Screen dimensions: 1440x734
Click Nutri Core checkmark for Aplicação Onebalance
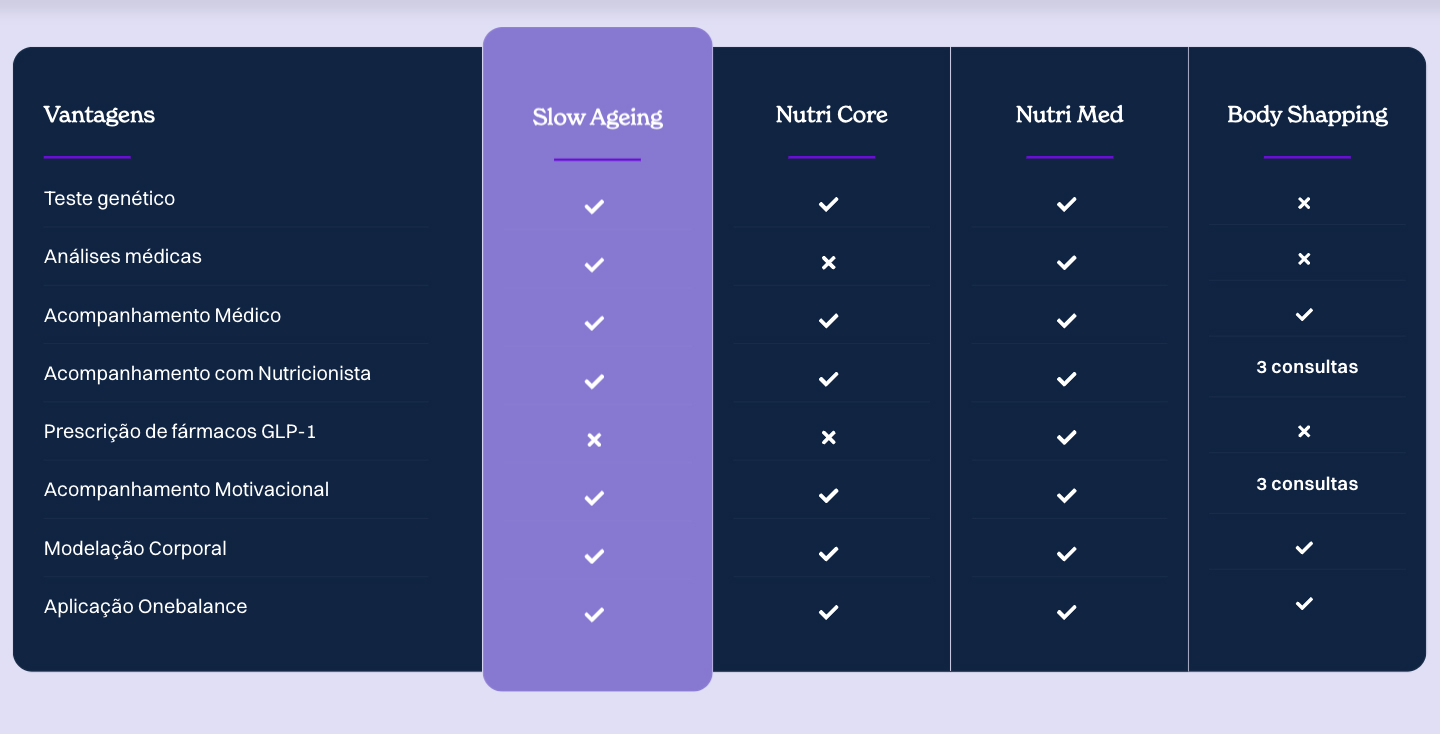click(x=828, y=613)
